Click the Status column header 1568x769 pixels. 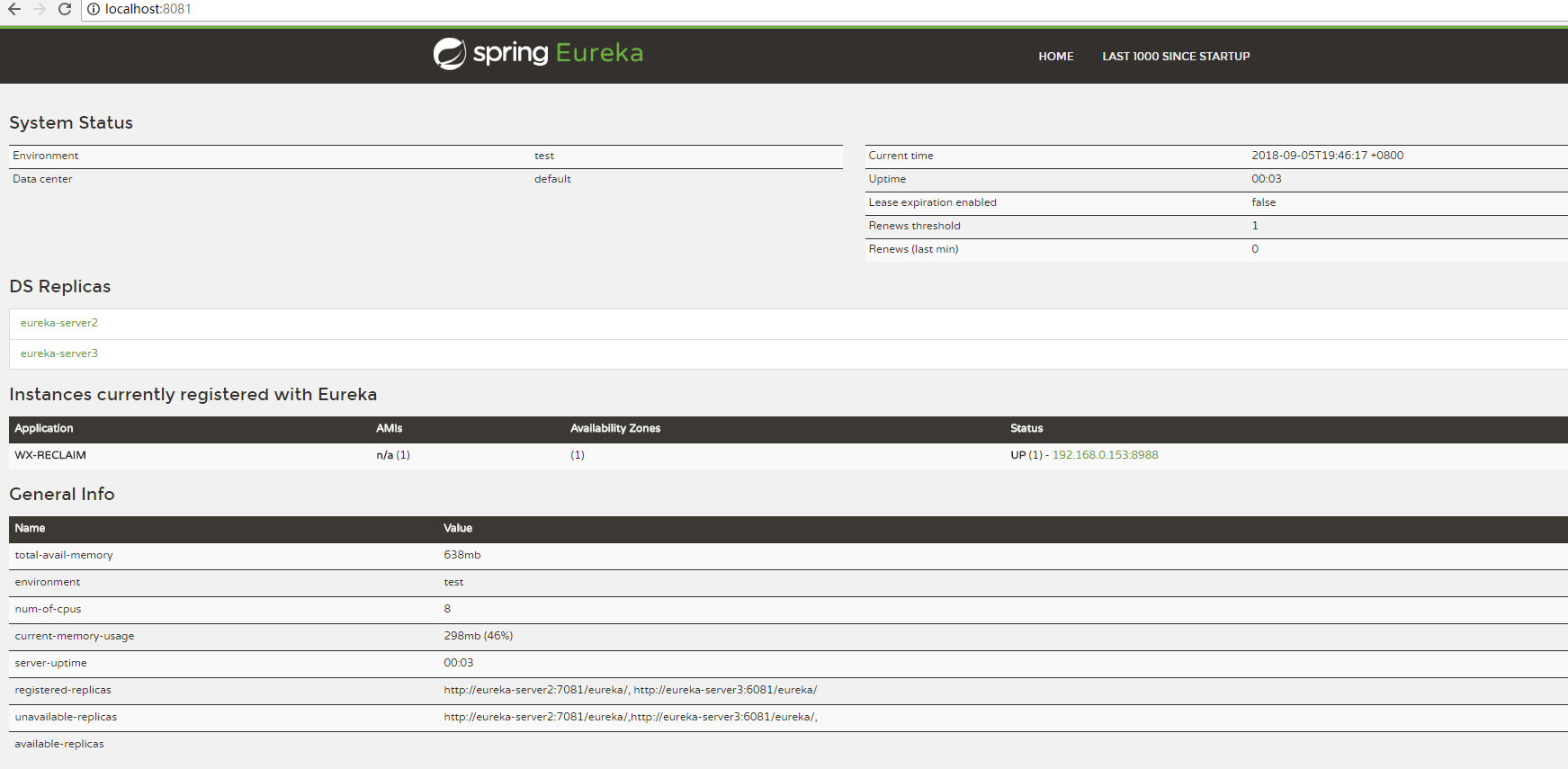(x=1026, y=428)
